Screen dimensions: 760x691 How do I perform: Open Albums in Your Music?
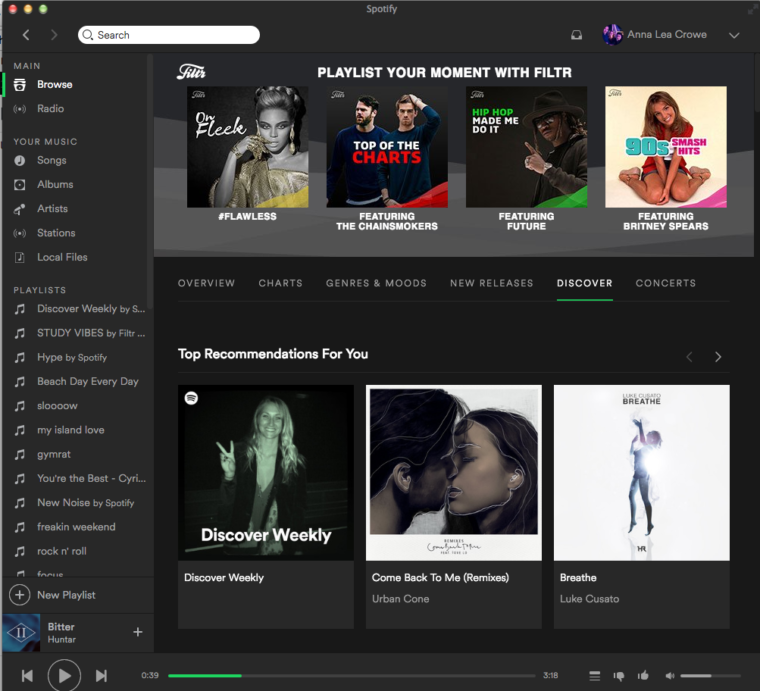[55, 184]
